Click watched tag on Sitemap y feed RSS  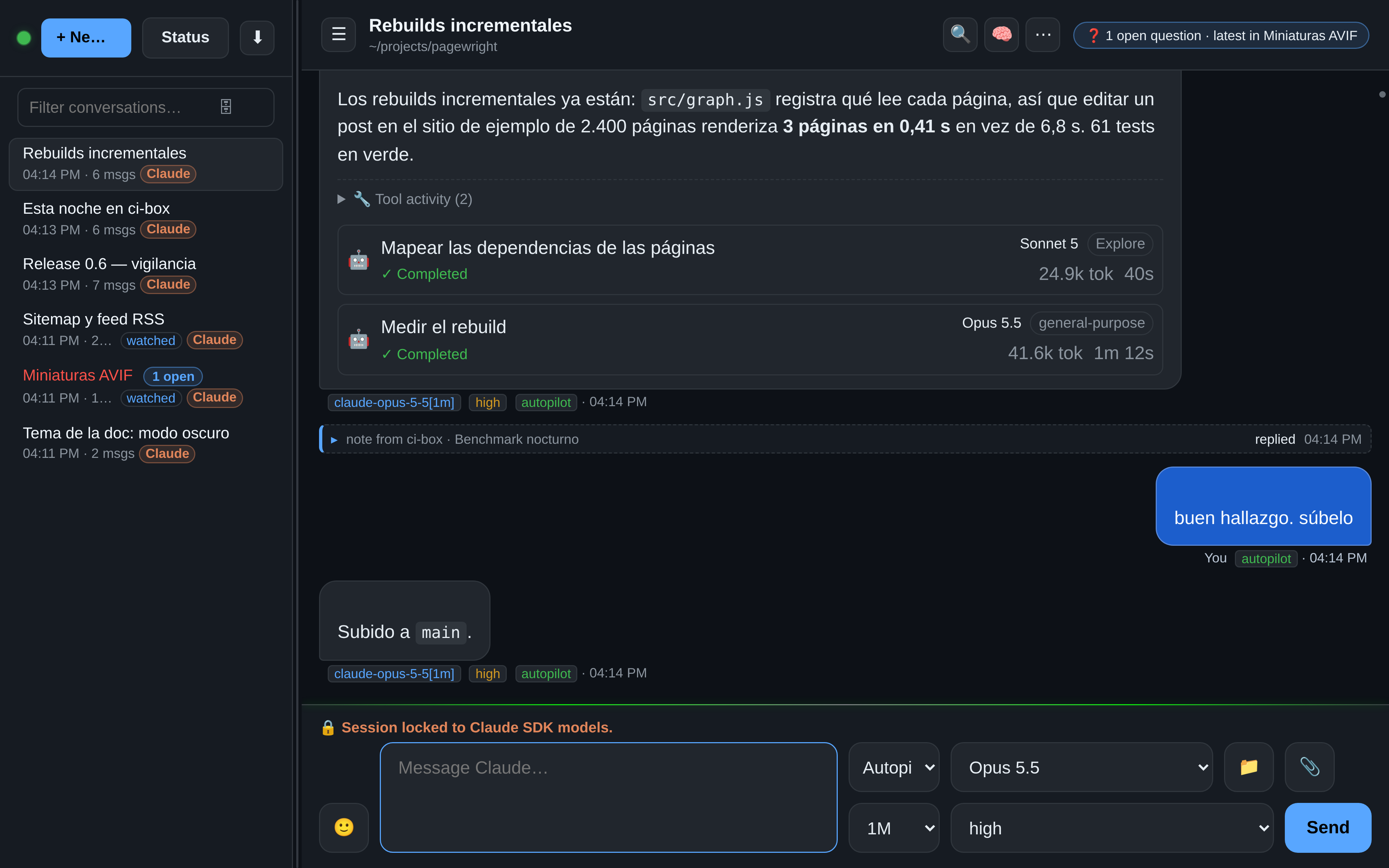click(x=151, y=340)
